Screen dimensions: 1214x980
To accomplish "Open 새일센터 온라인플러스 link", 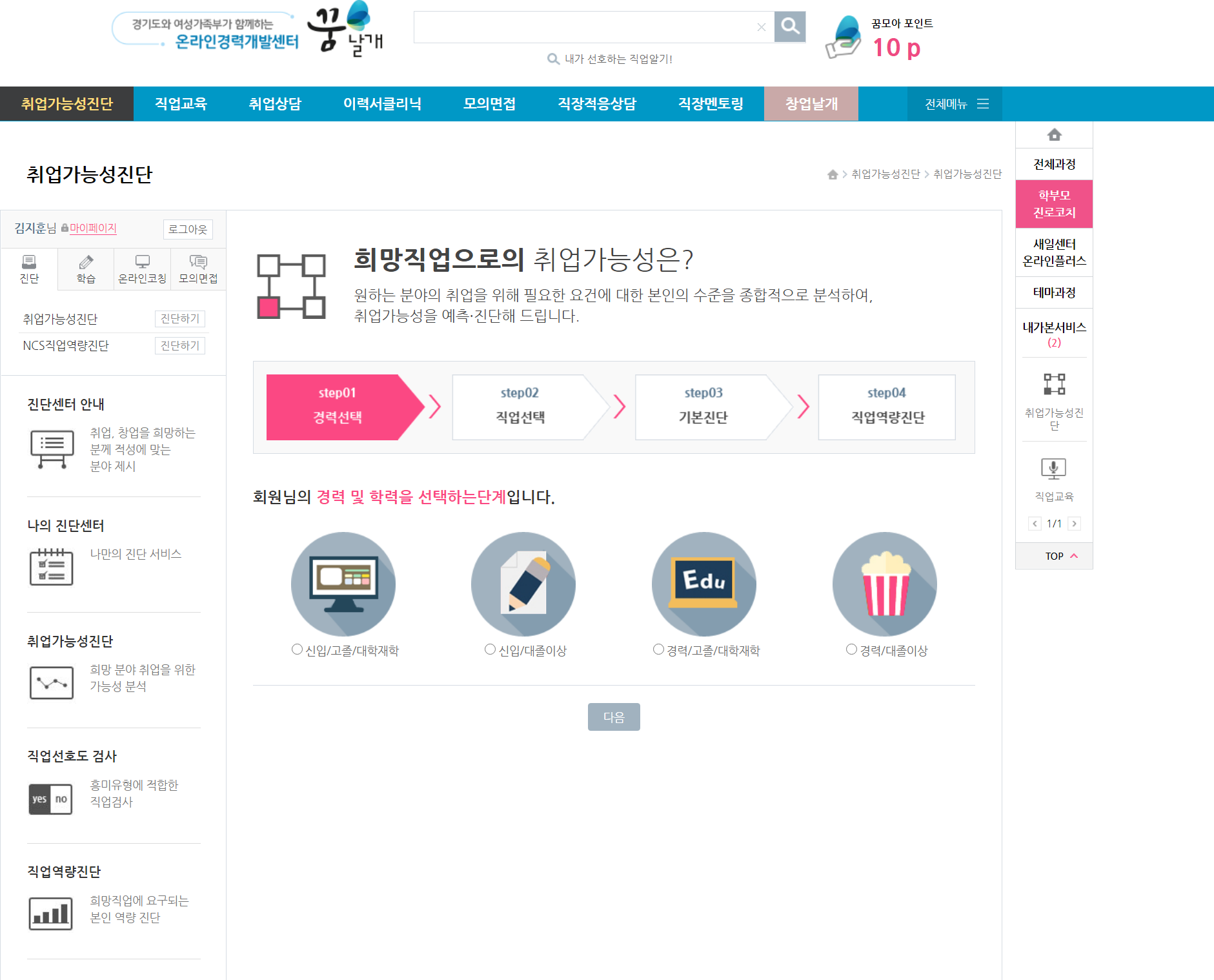I will (x=1054, y=252).
